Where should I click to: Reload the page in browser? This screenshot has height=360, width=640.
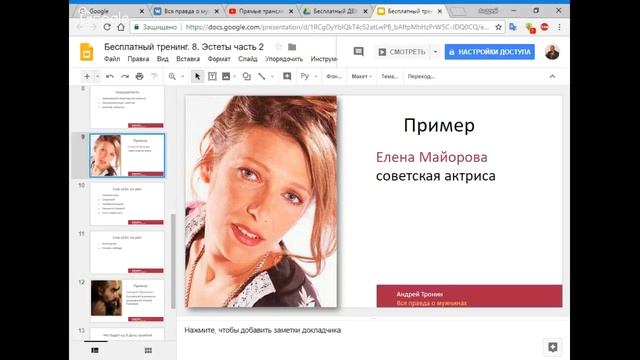(107, 27)
